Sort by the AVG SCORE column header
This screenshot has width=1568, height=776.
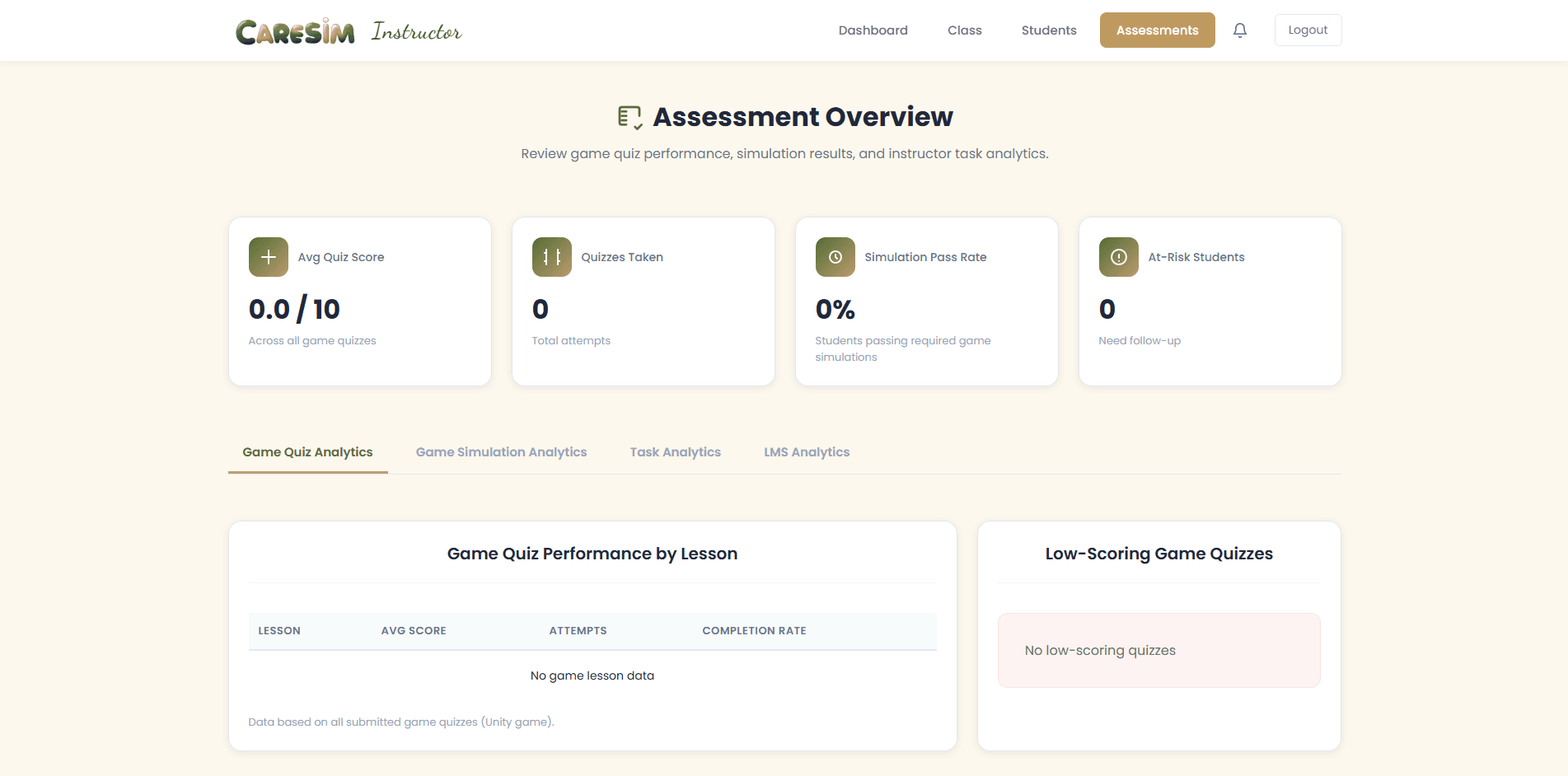click(x=414, y=630)
